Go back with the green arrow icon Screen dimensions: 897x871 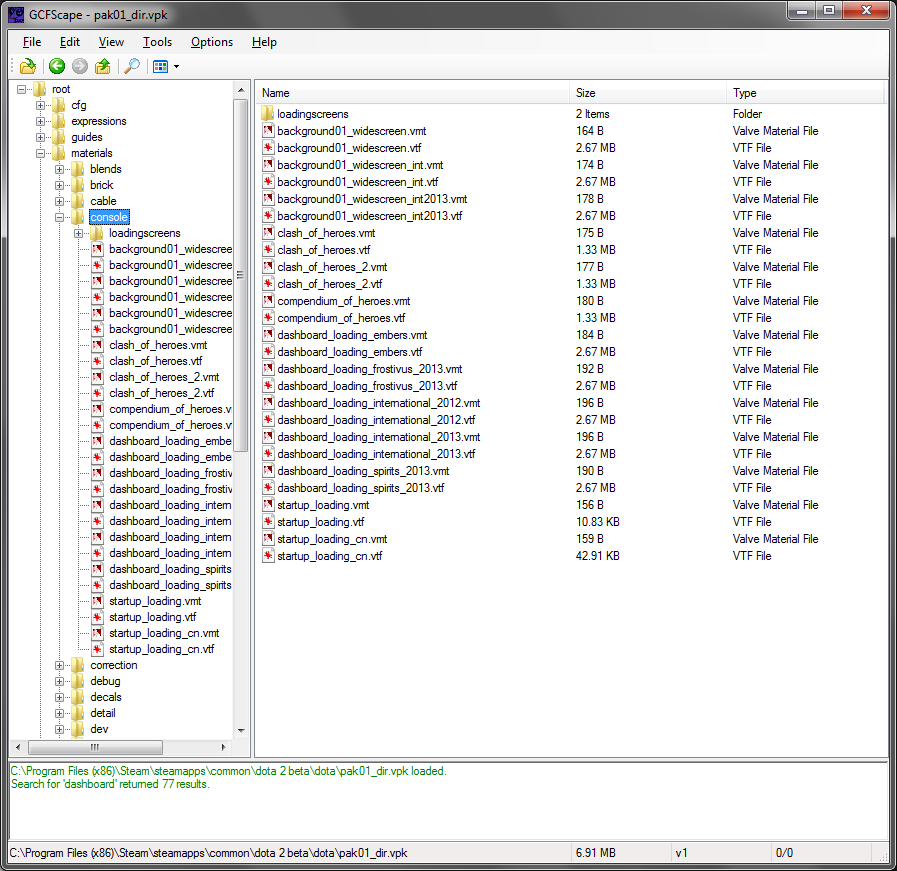(57, 66)
